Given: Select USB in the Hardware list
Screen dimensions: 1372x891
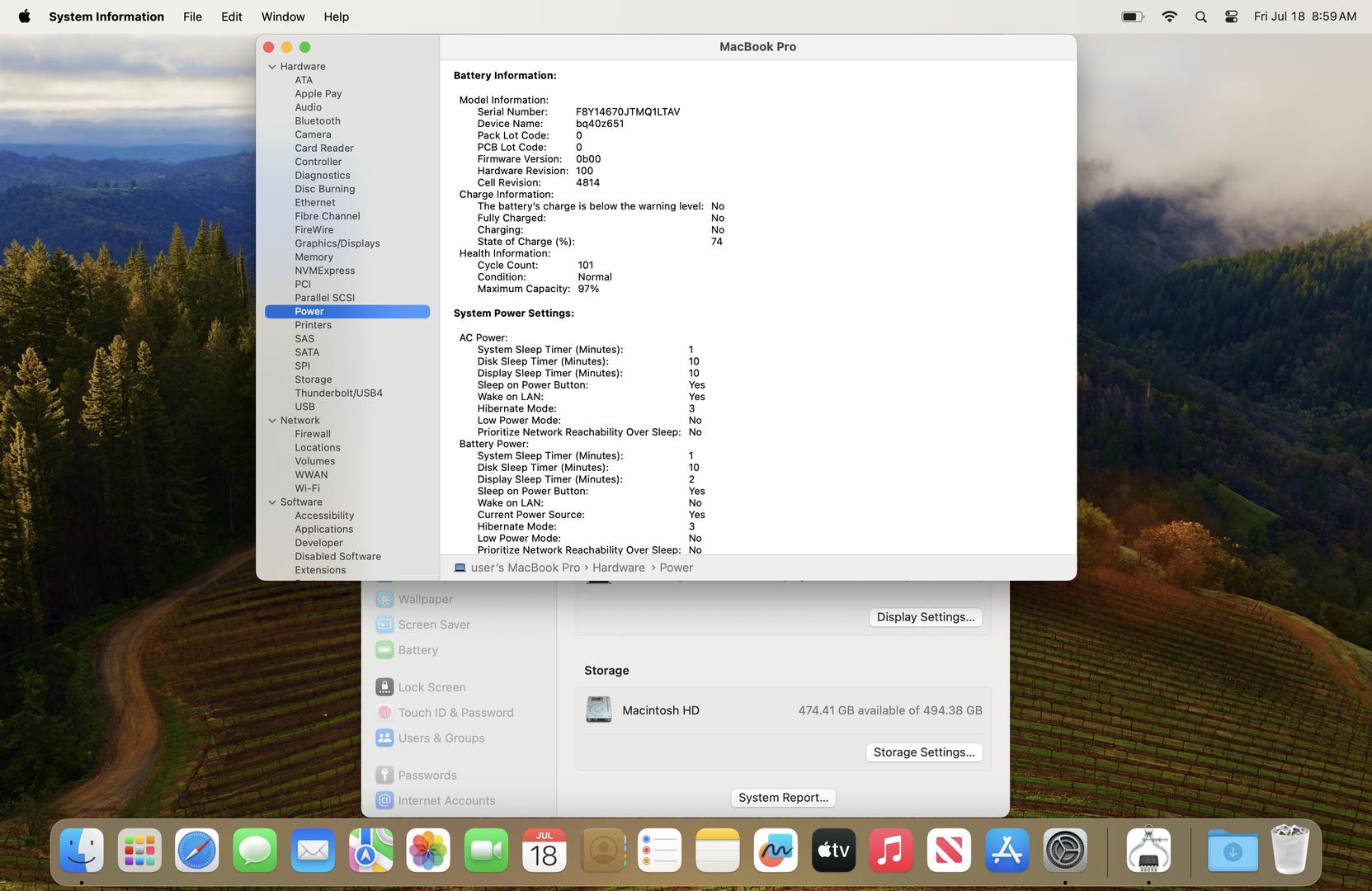Looking at the screenshot, I should click(x=305, y=407).
